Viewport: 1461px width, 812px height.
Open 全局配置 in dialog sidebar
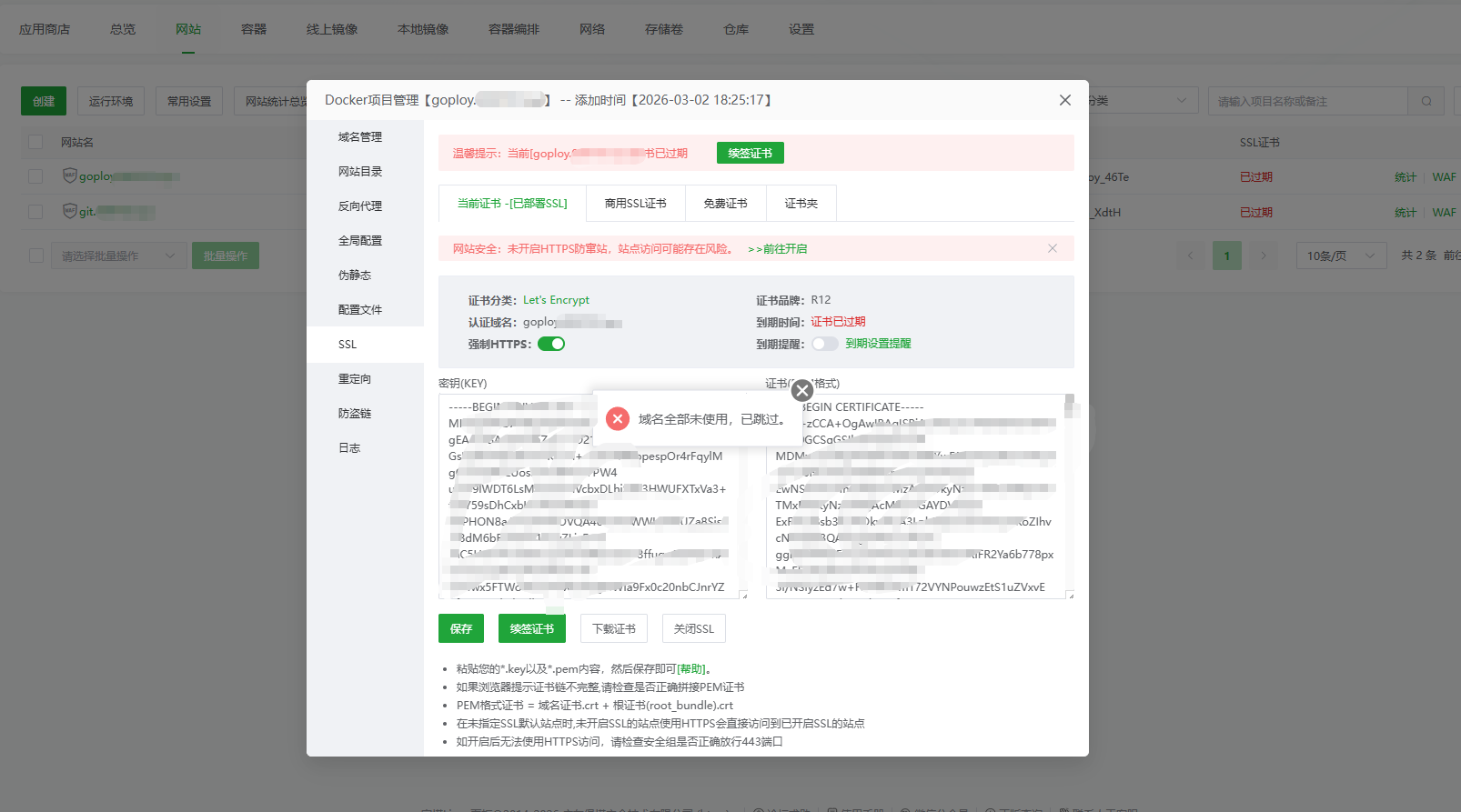pos(365,241)
